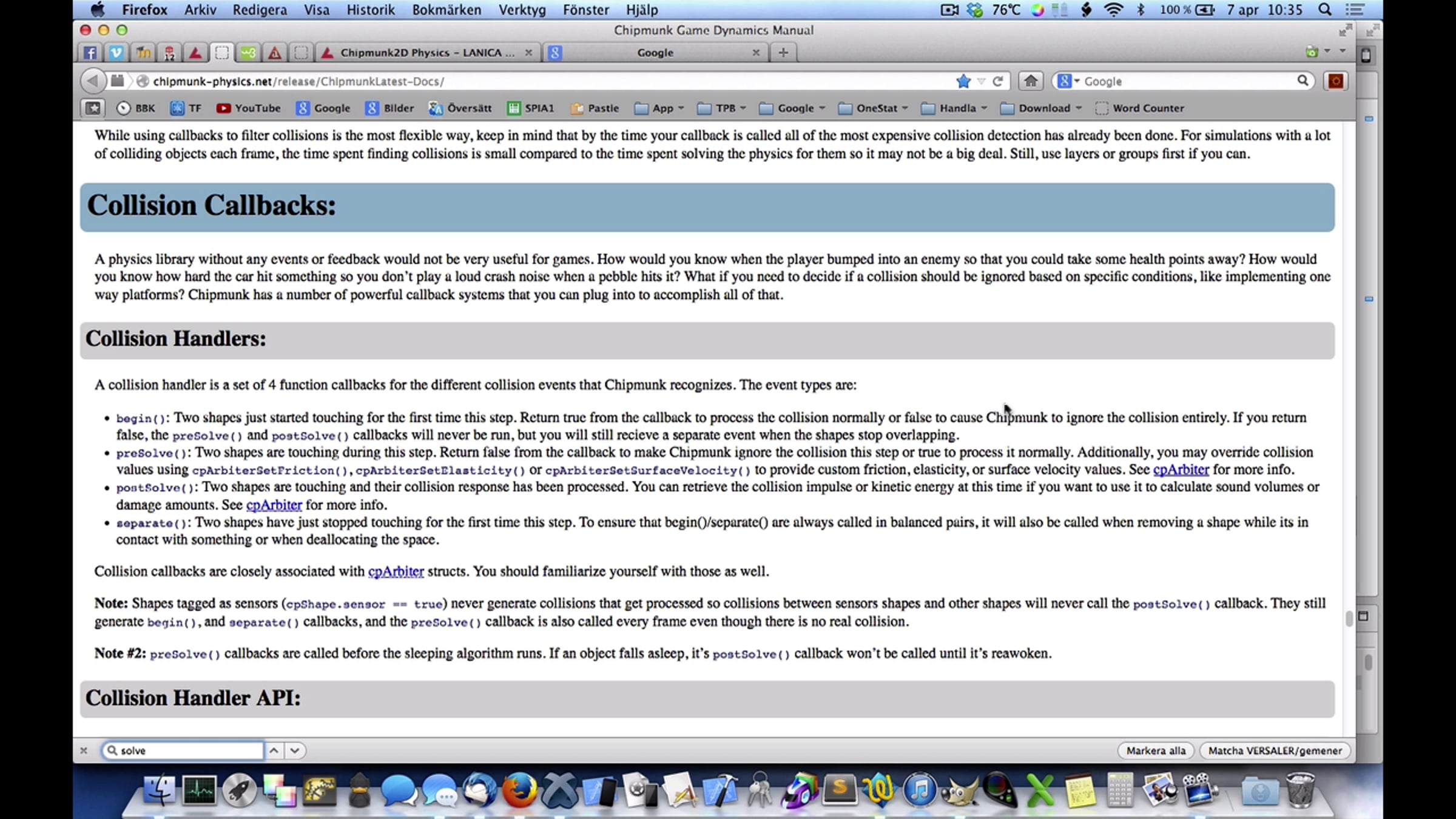
Task: Open a new tab with plus button
Action: (783, 53)
